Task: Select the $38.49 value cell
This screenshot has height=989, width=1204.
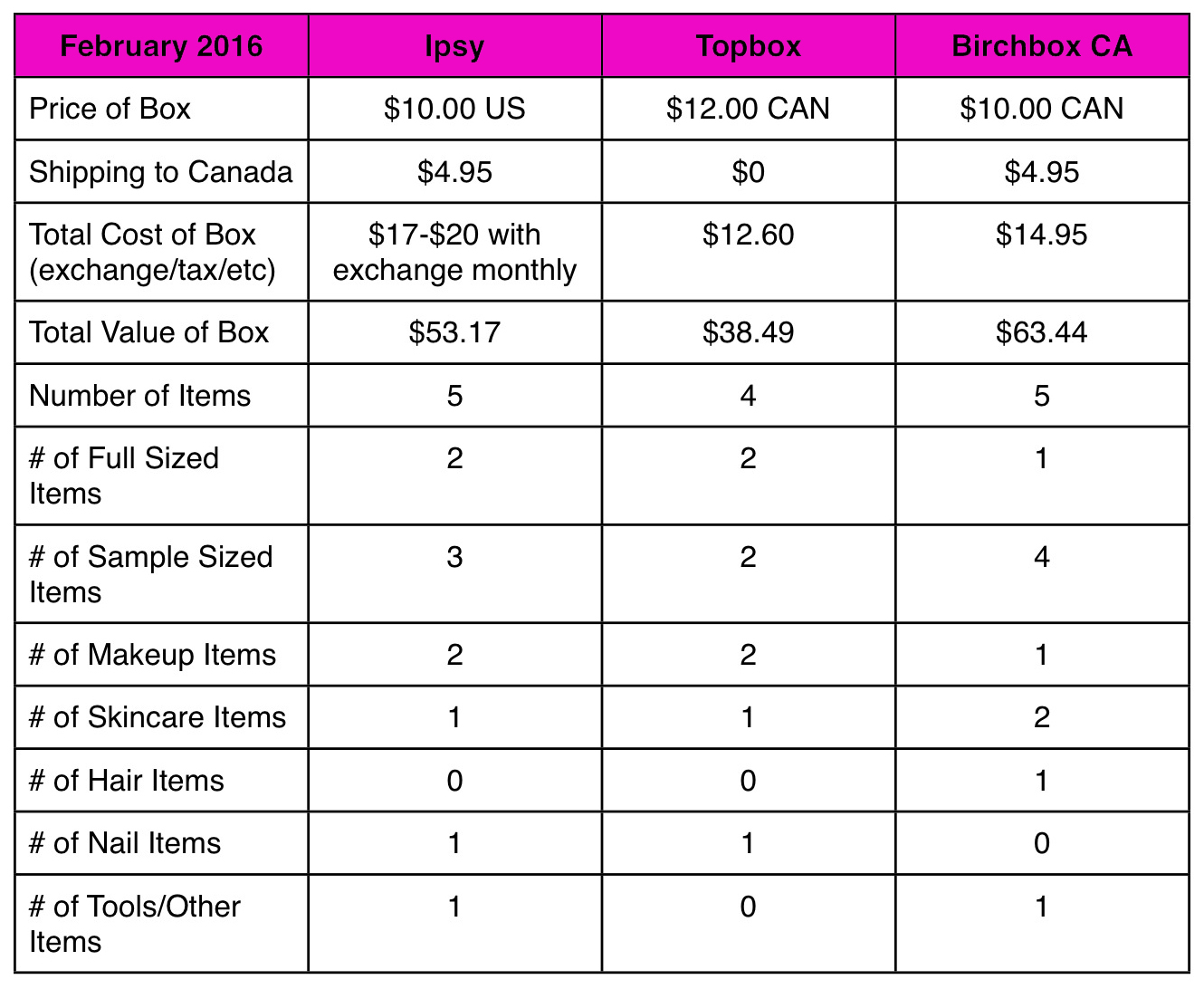Action: [748, 332]
